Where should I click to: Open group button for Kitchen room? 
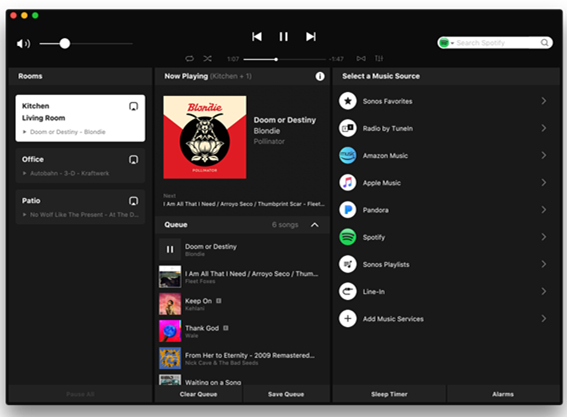[x=133, y=106]
